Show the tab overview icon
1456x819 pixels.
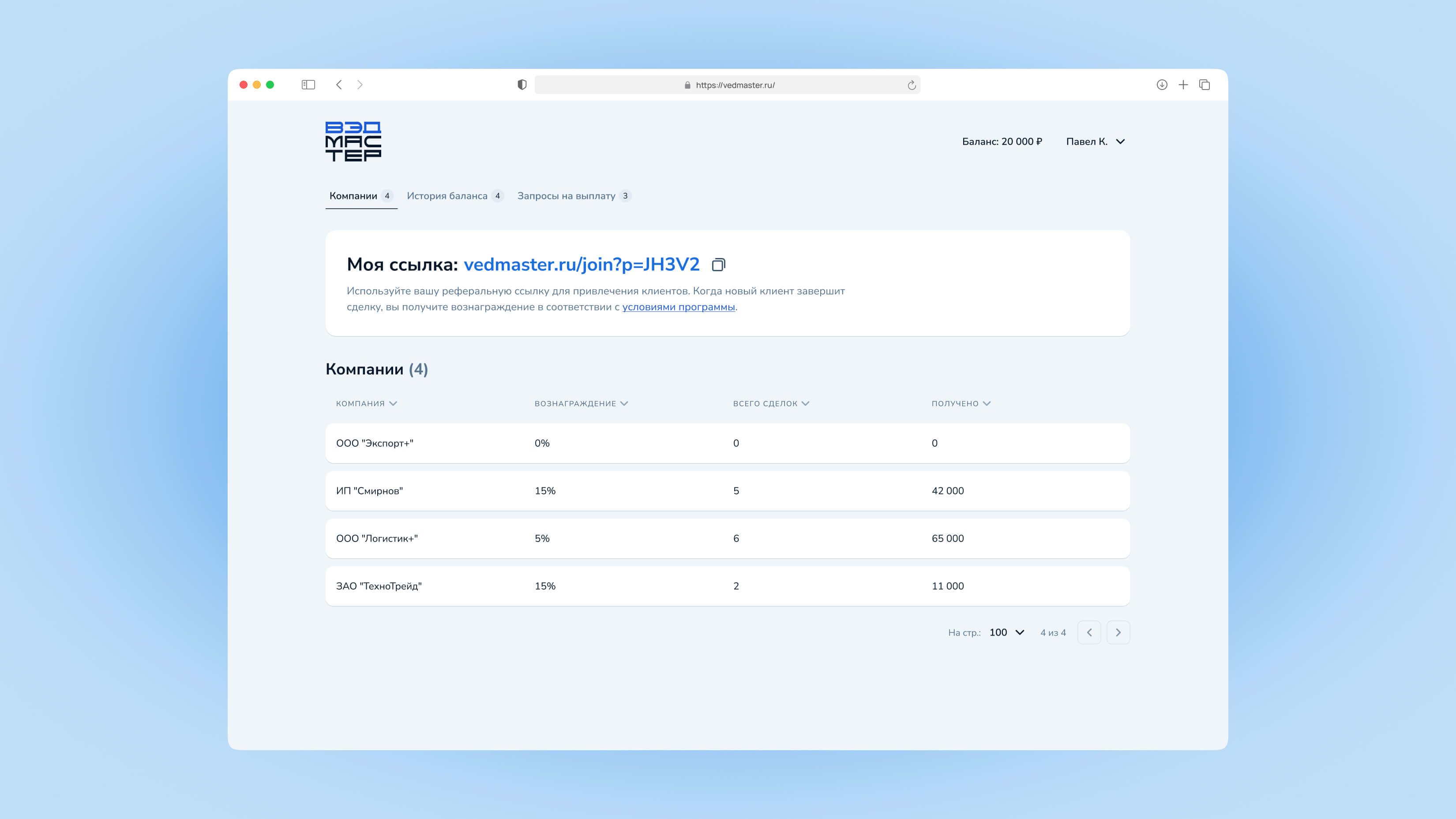pyautogui.click(x=1205, y=85)
